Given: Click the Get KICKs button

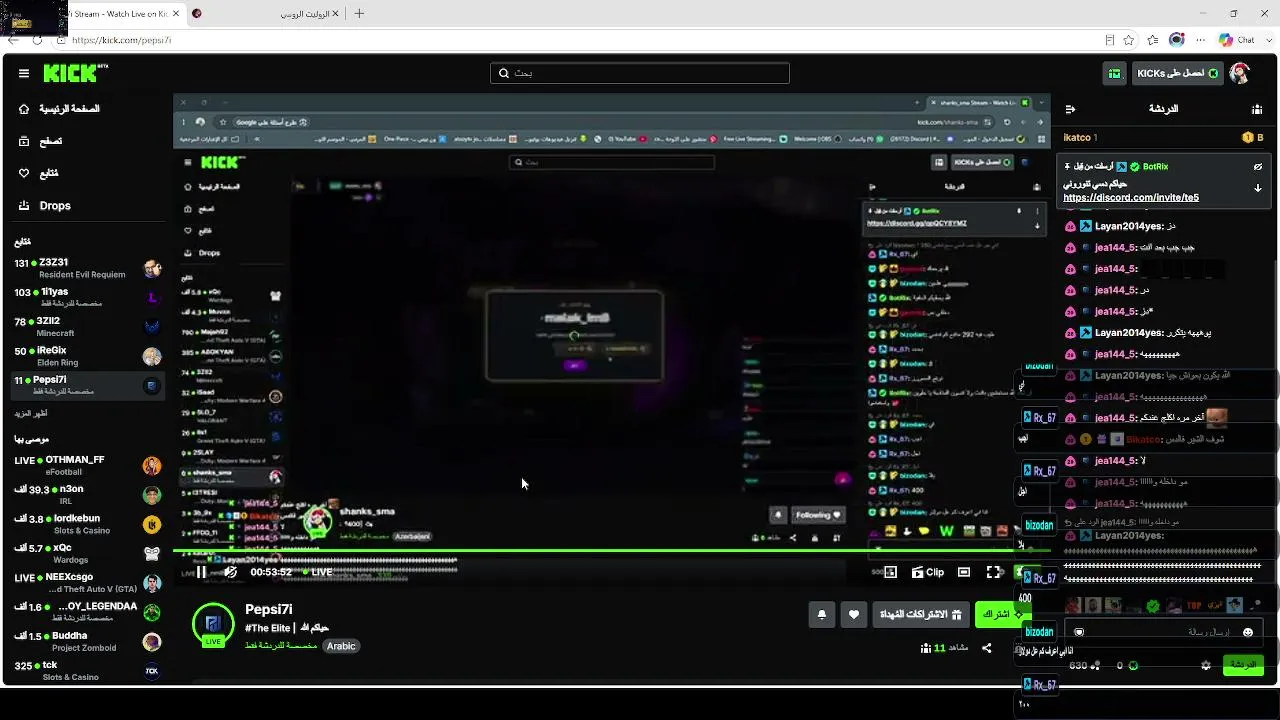Looking at the screenshot, I should pos(1178,73).
